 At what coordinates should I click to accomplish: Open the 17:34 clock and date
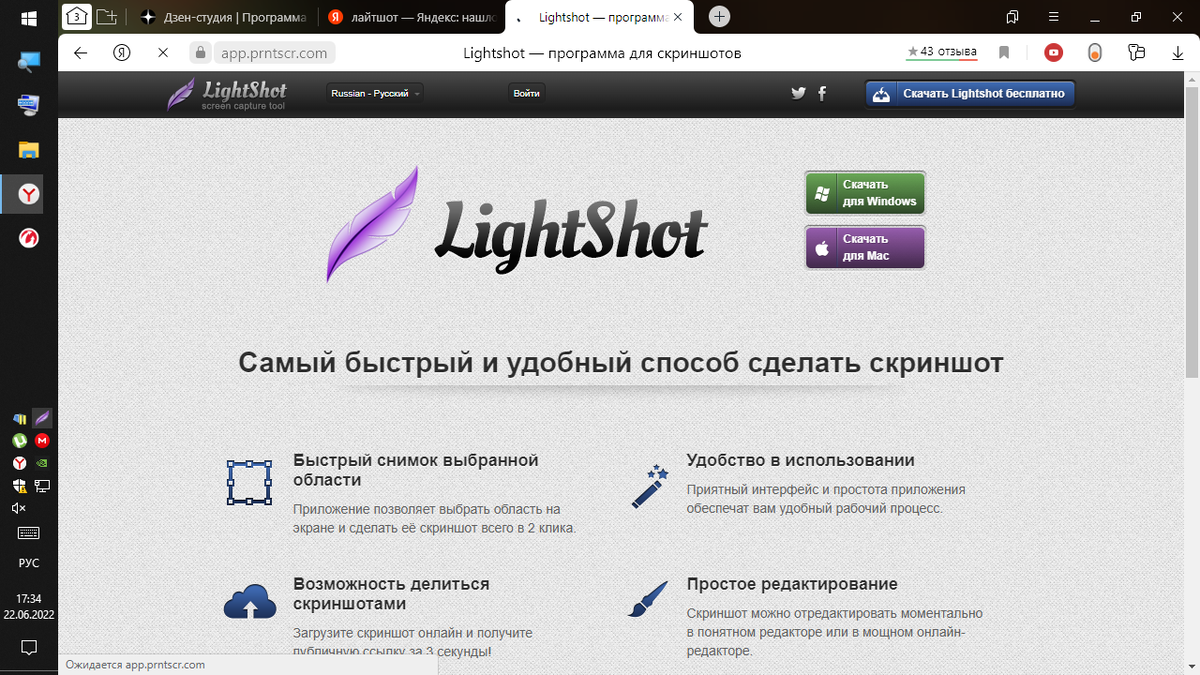pyautogui.click(x=29, y=606)
